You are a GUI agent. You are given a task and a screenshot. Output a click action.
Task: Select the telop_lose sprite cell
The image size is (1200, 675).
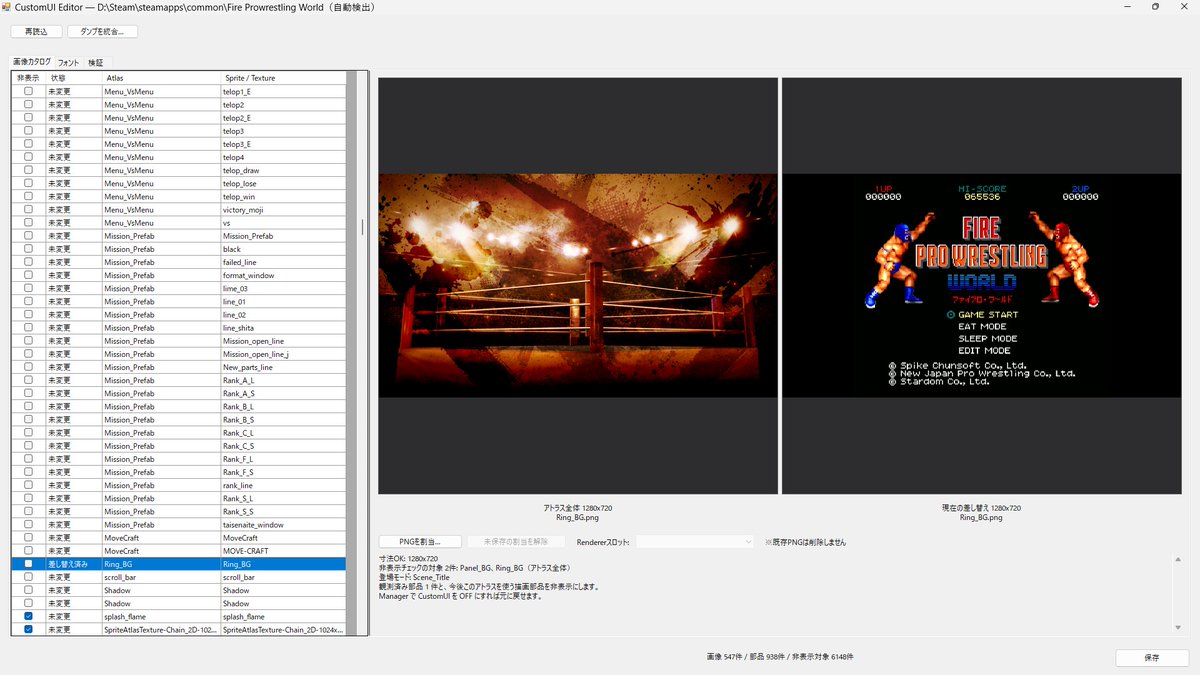coord(283,183)
